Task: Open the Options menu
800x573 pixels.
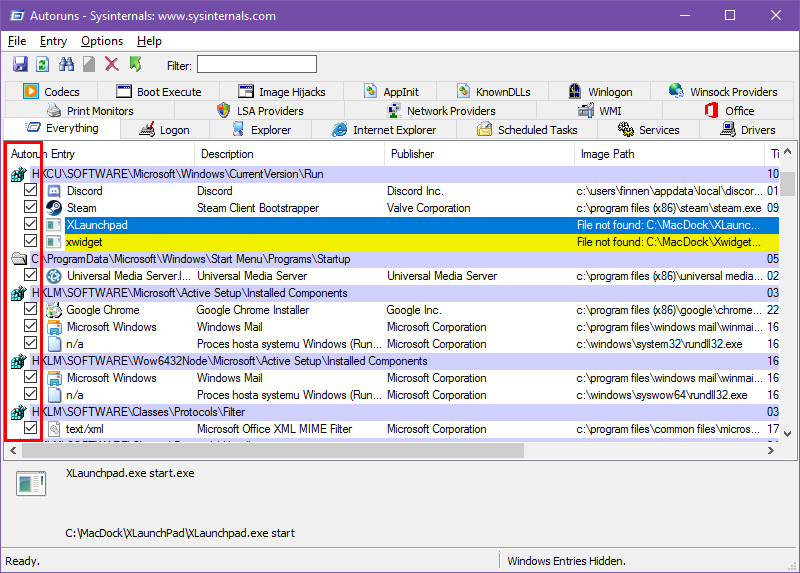Action: (x=102, y=41)
